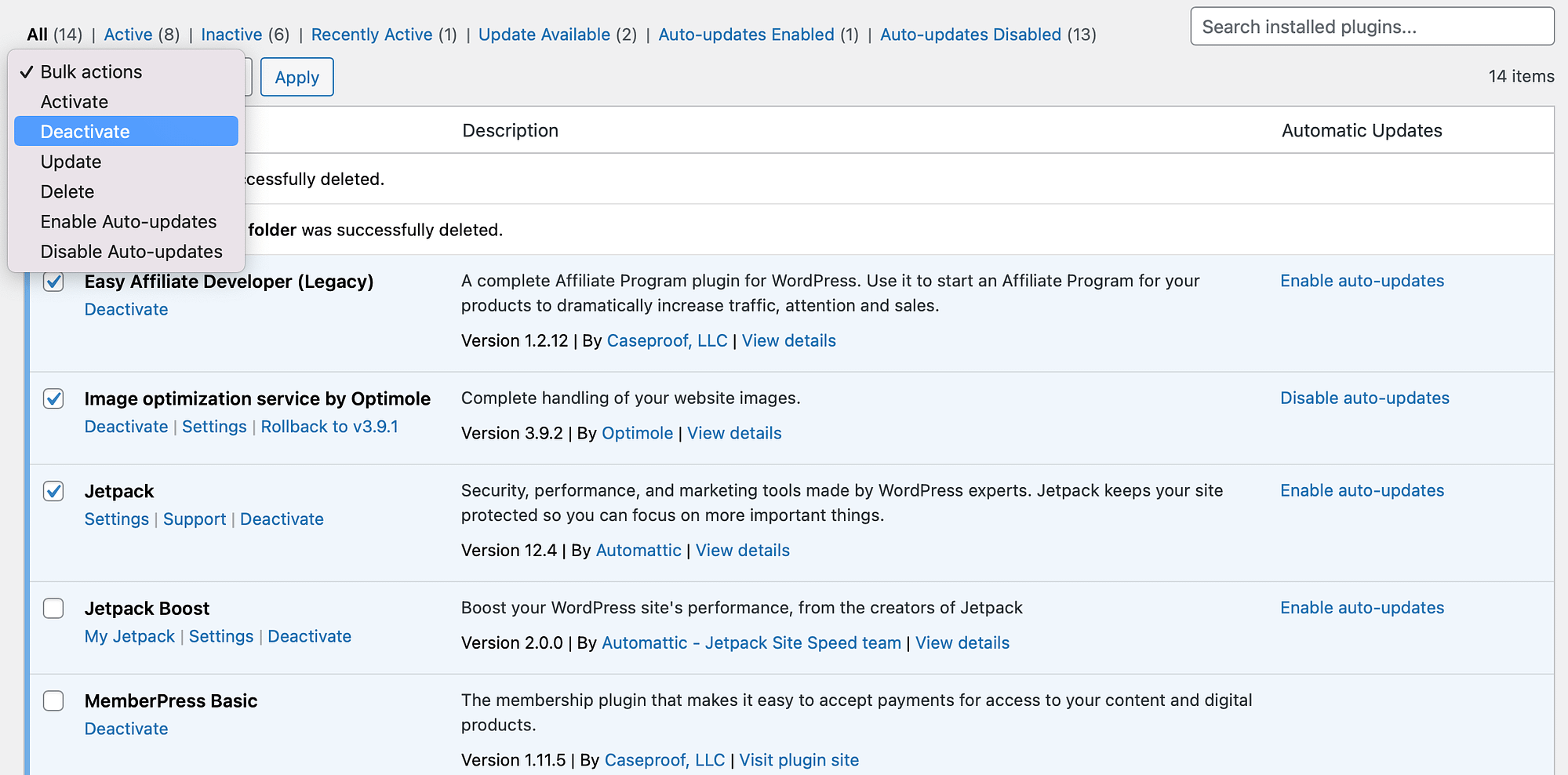
Task: Pick Delete from bulk actions list
Action: tap(126, 191)
